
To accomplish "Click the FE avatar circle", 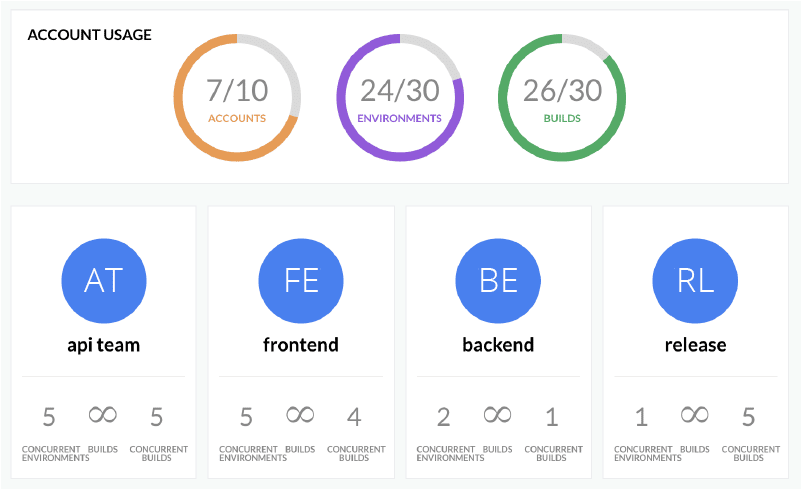I will 301,280.
